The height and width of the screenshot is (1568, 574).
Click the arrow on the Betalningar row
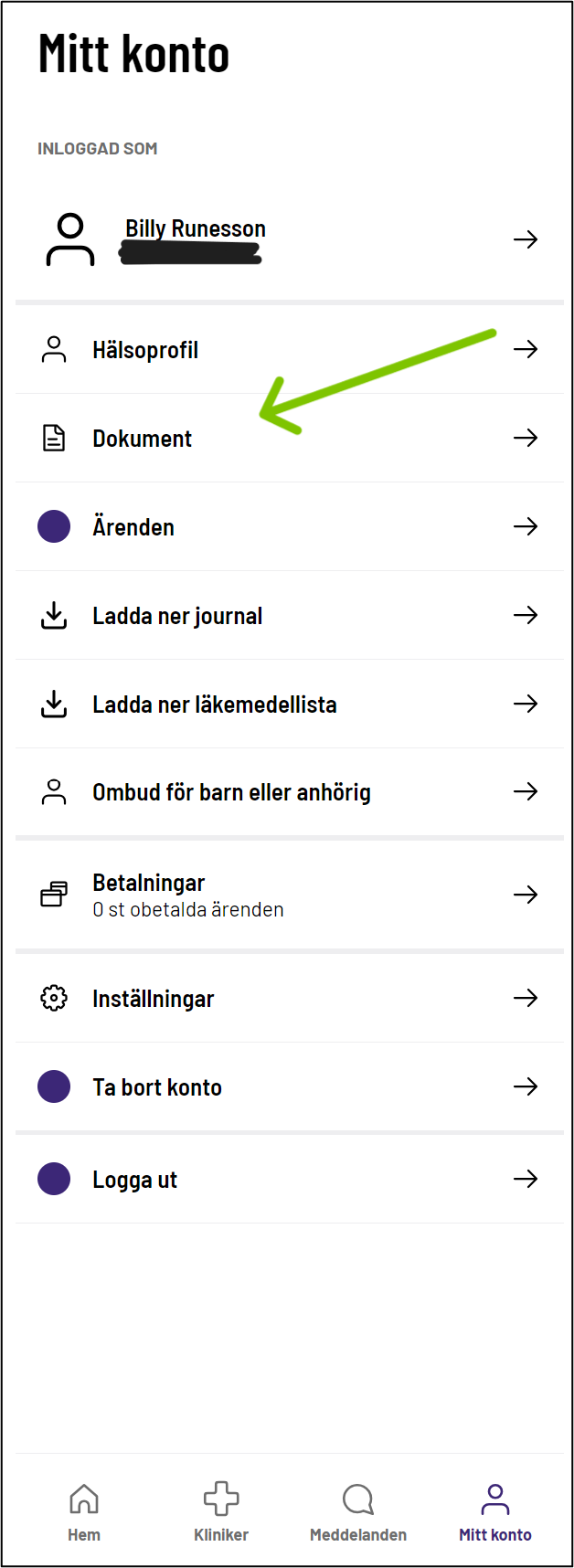[525, 895]
